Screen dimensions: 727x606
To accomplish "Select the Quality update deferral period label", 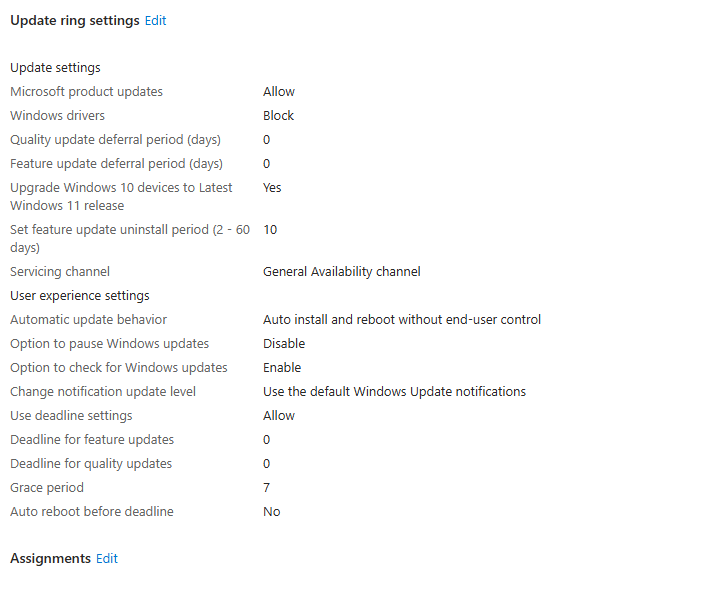I will point(115,140).
